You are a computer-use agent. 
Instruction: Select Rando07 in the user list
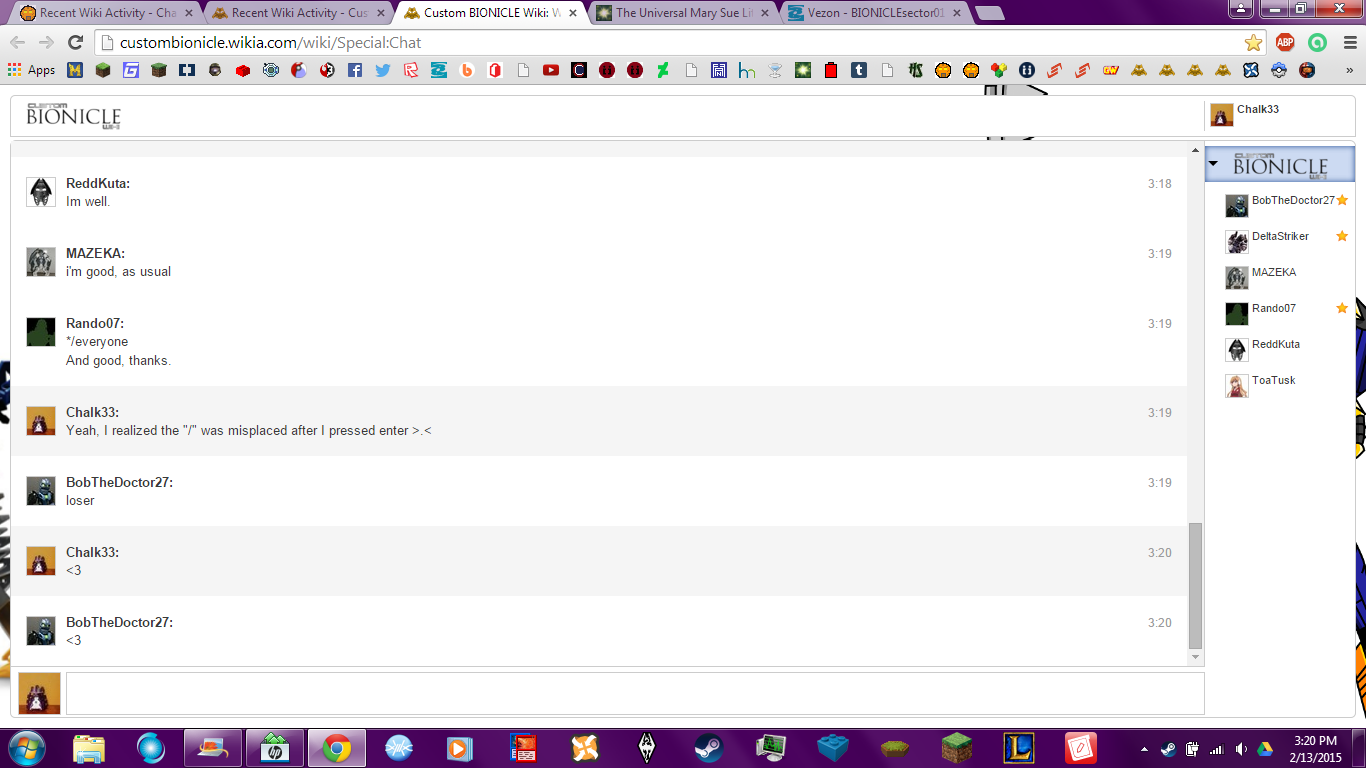(1273, 308)
